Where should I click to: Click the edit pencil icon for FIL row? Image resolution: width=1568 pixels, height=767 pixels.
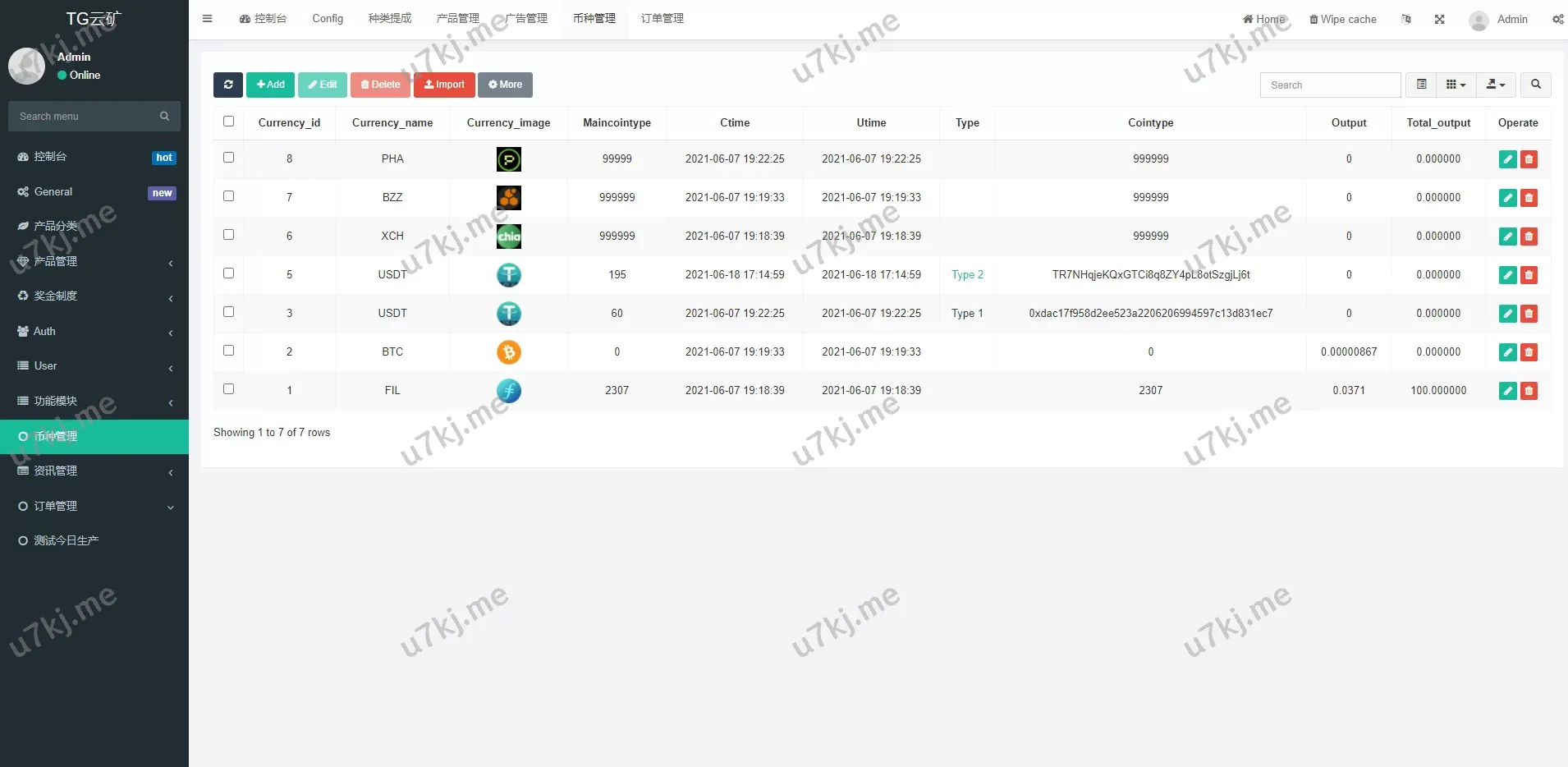point(1507,391)
